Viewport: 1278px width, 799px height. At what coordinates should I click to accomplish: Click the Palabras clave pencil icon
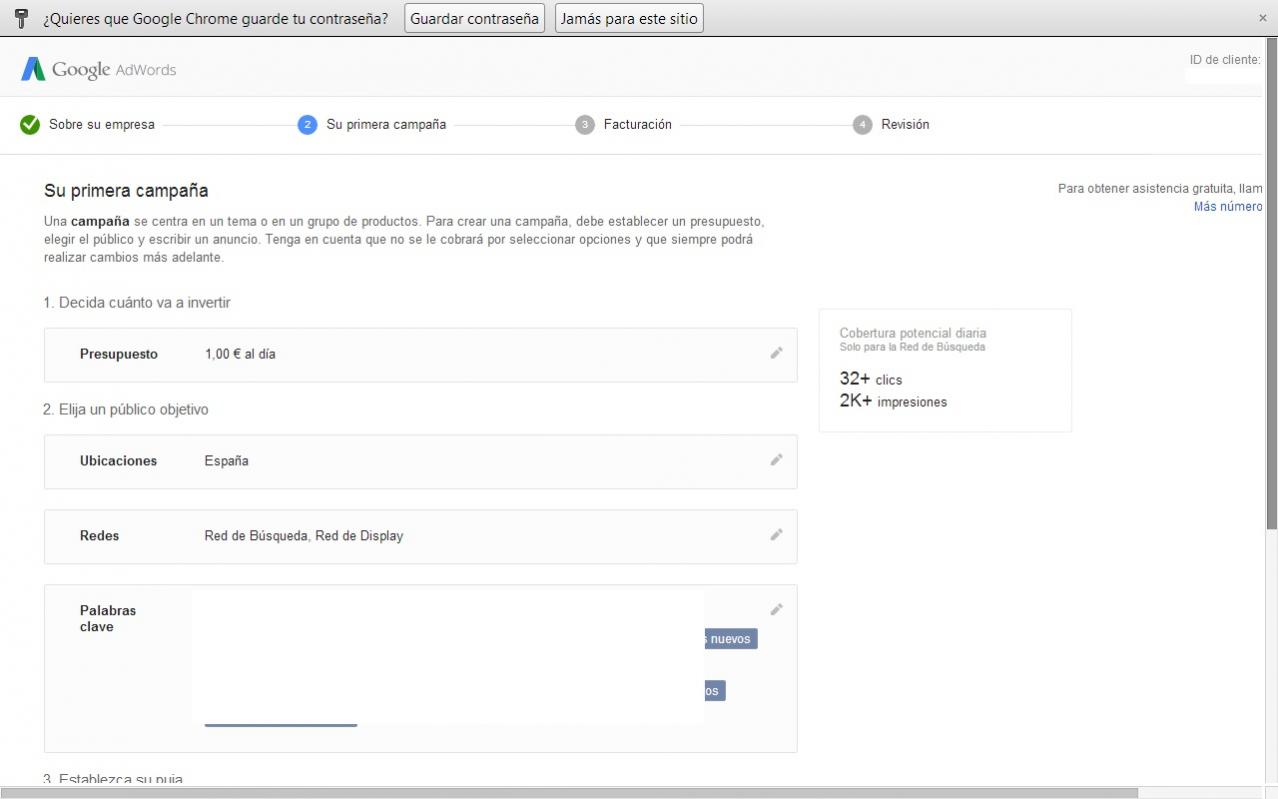pos(776,610)
